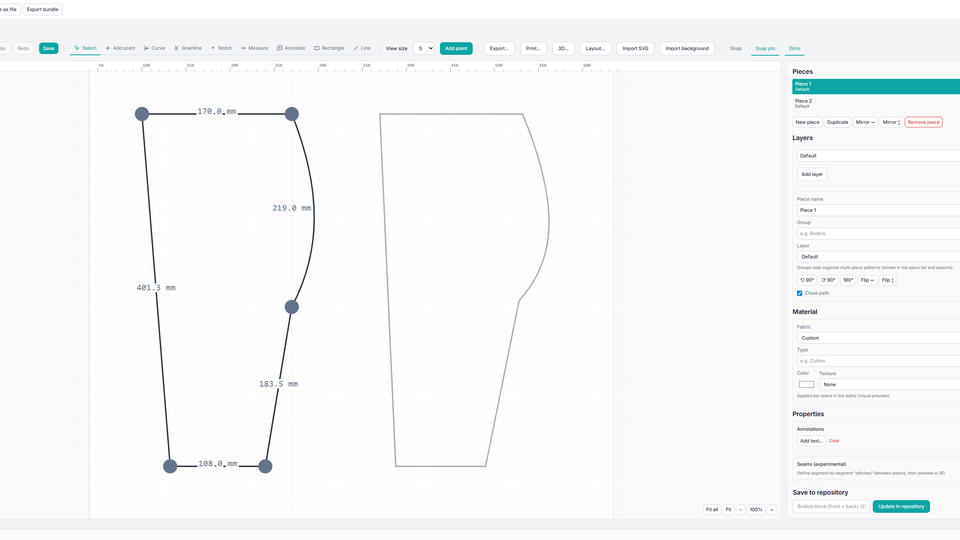Toggle the Close path checkbox

point(800,293)
